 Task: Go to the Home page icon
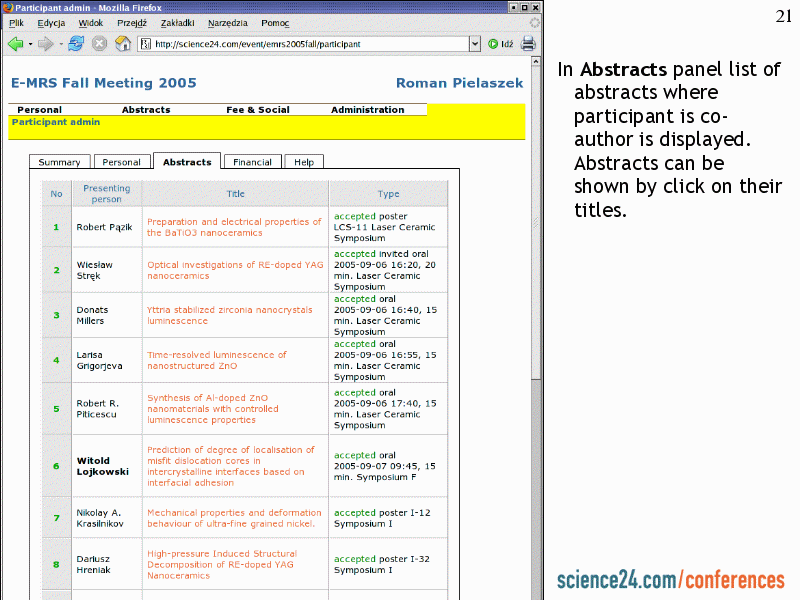(x=122, y=44)
